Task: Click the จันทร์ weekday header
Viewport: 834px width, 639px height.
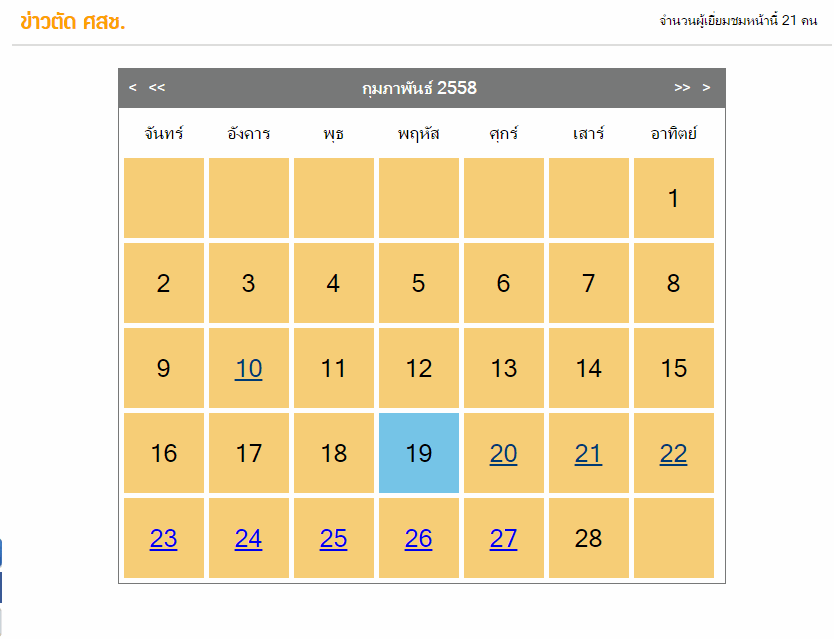Action: click(x=163, y=133)
